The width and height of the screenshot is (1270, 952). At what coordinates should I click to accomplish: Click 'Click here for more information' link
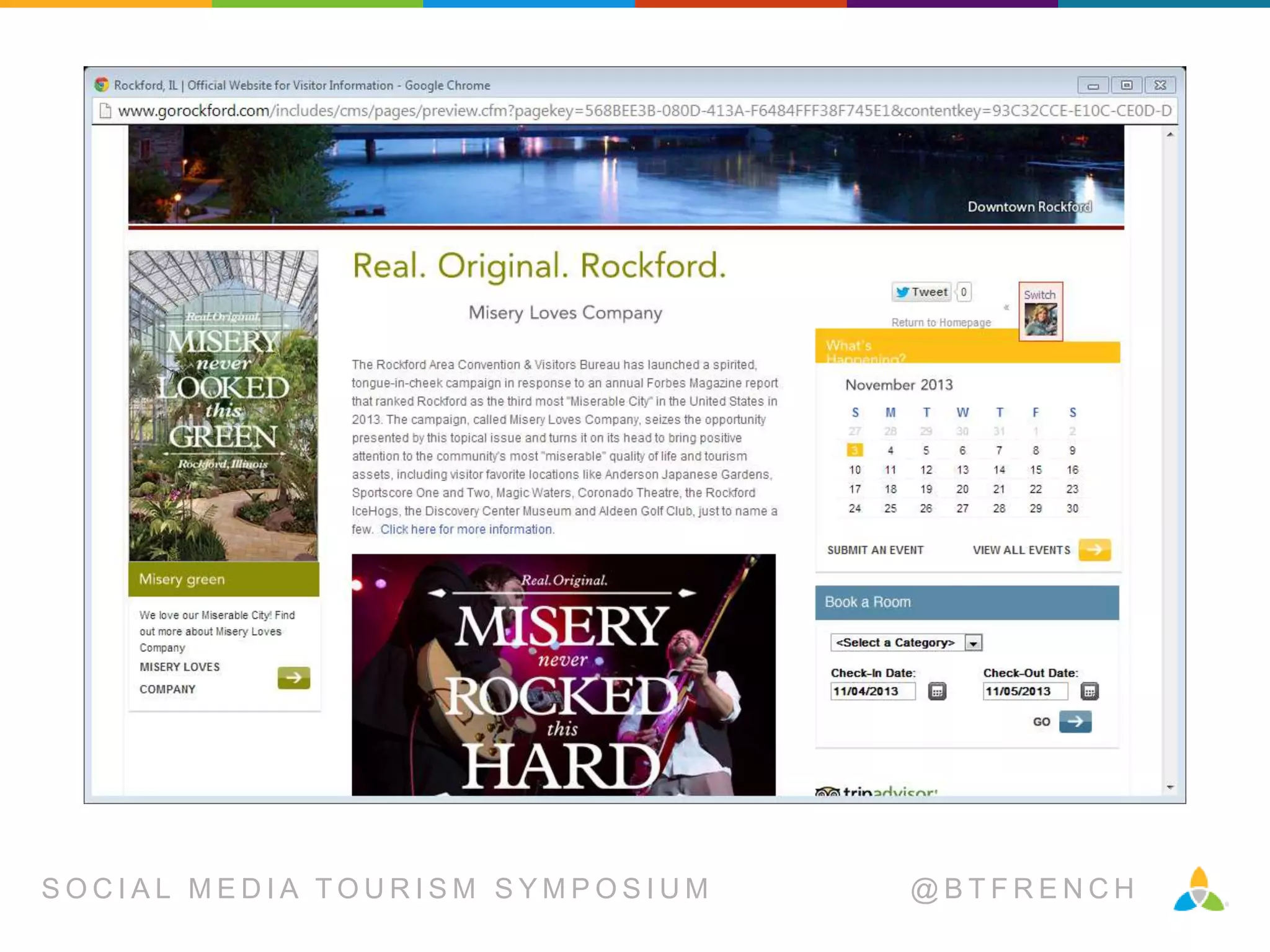coord(467,529)
